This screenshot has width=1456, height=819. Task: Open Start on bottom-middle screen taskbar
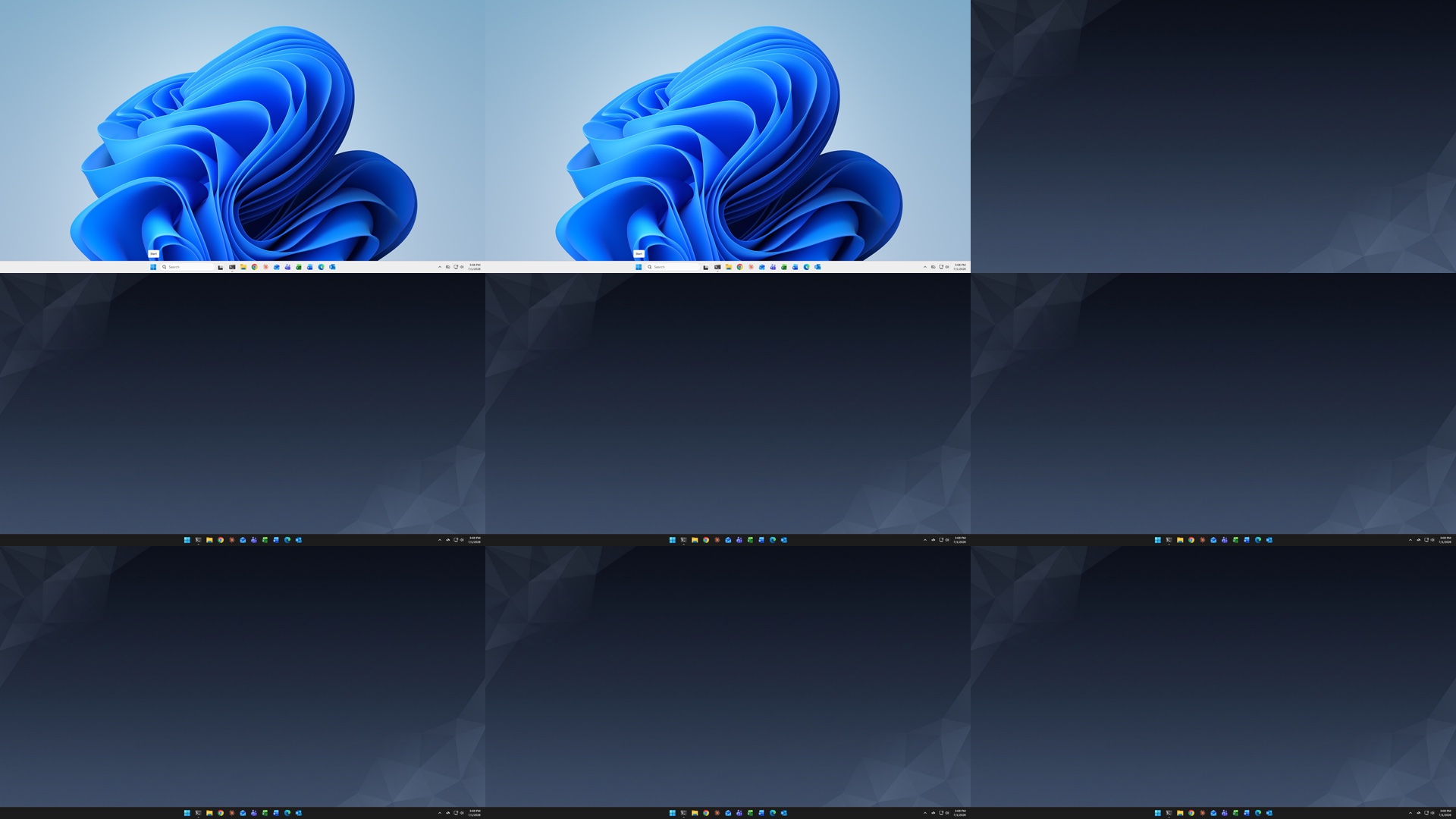pos(673,813)
